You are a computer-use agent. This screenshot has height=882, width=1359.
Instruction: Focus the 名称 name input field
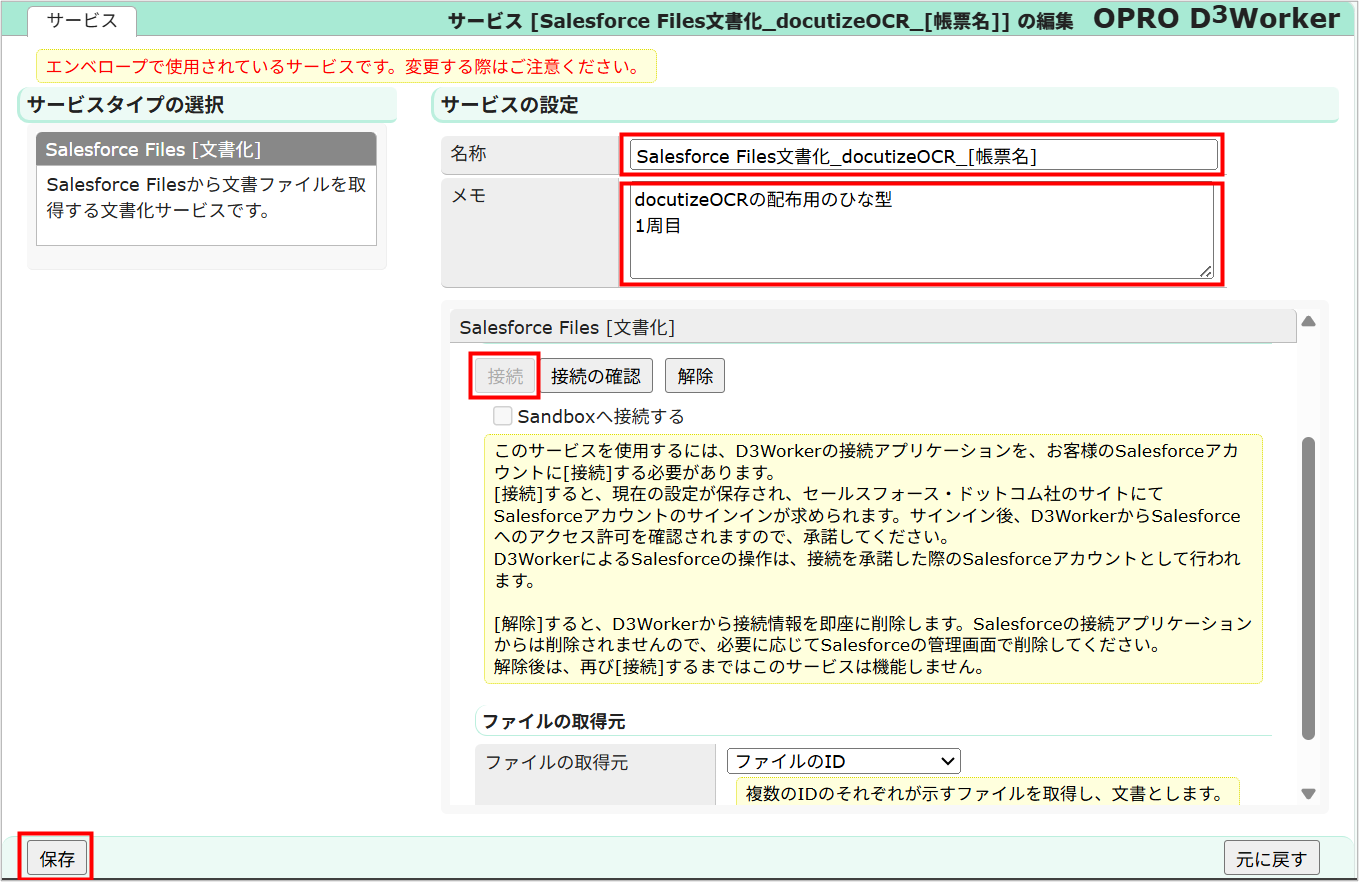[x=920, y=155]
